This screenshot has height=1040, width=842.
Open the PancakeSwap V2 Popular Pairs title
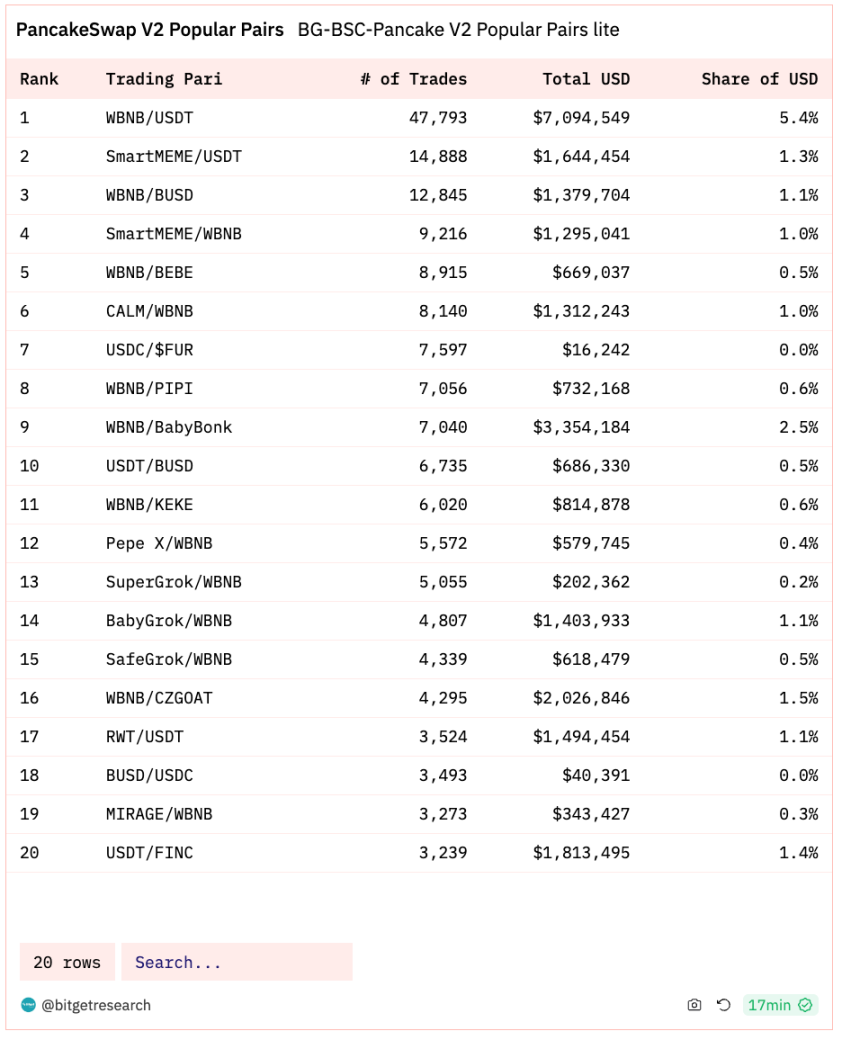click(150, 29)
